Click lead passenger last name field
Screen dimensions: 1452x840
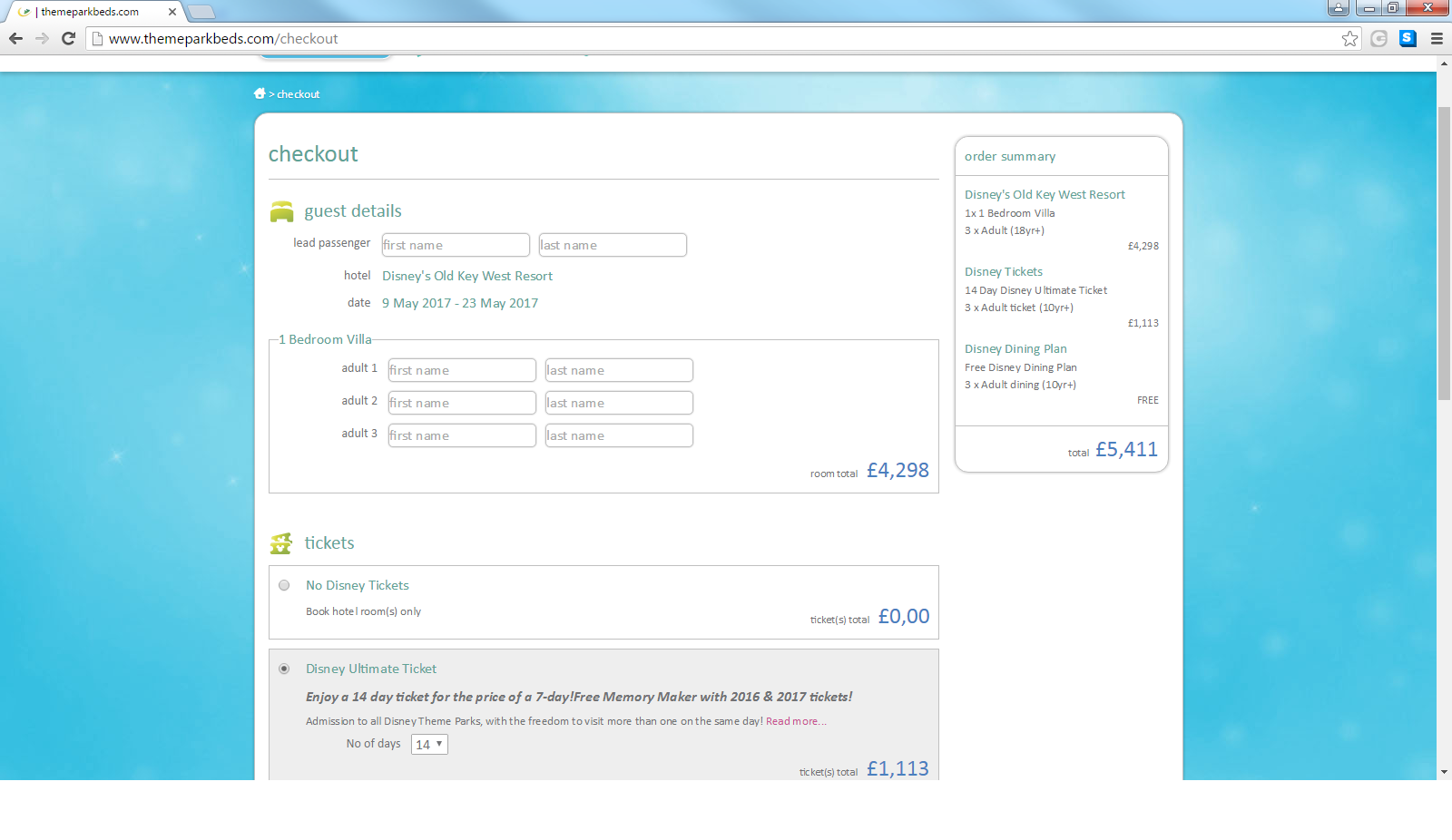pyautogui.click(x=613, y=245)
